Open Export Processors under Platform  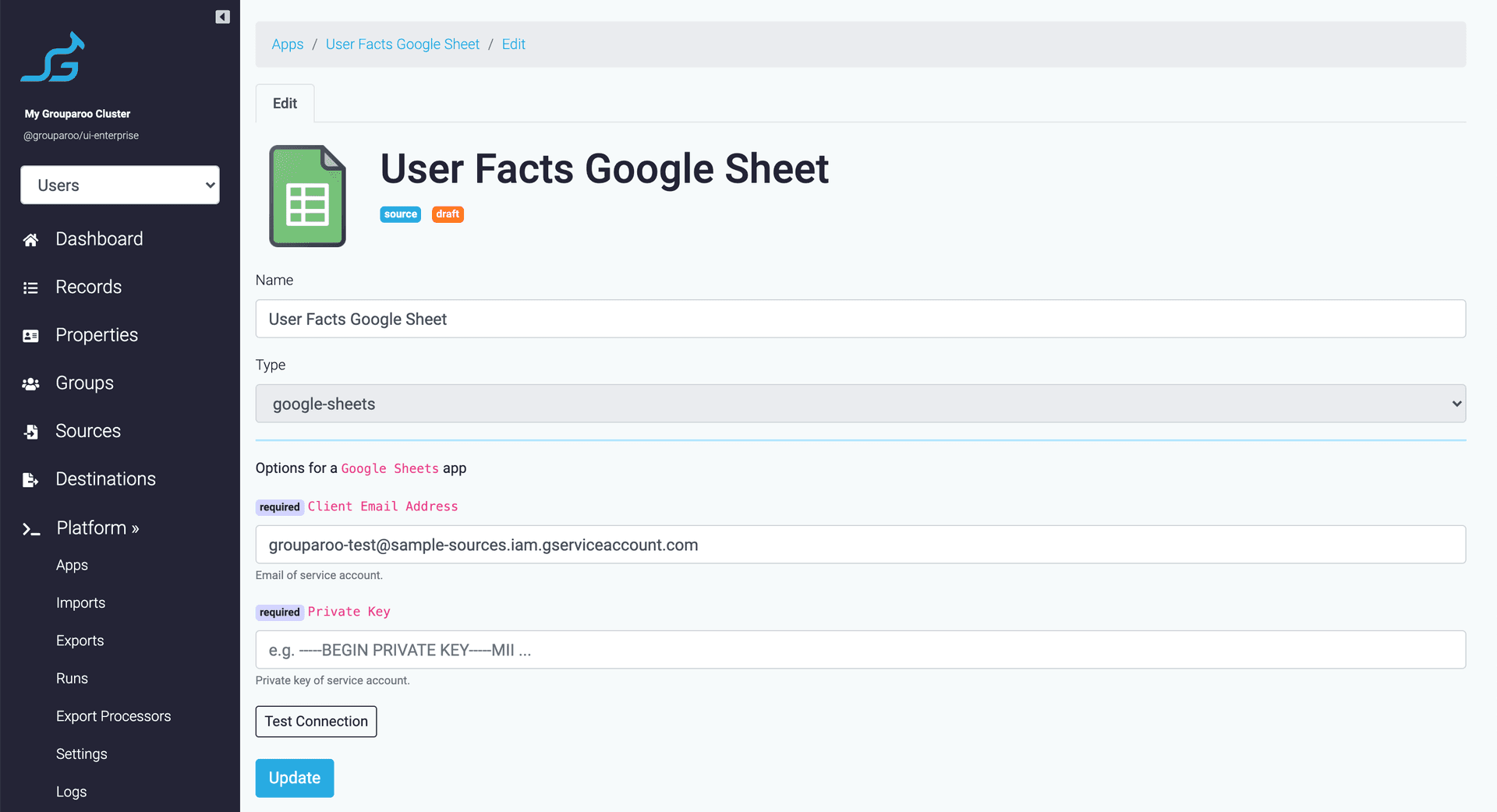[113, 716]
